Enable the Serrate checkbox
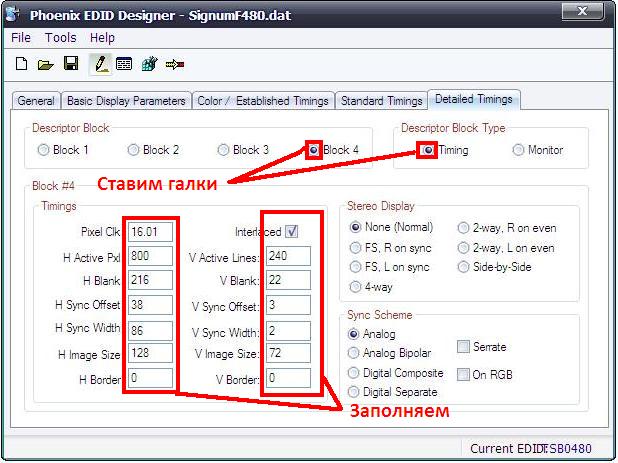This screenshot has height=463, width=618. tap(463, 347)
